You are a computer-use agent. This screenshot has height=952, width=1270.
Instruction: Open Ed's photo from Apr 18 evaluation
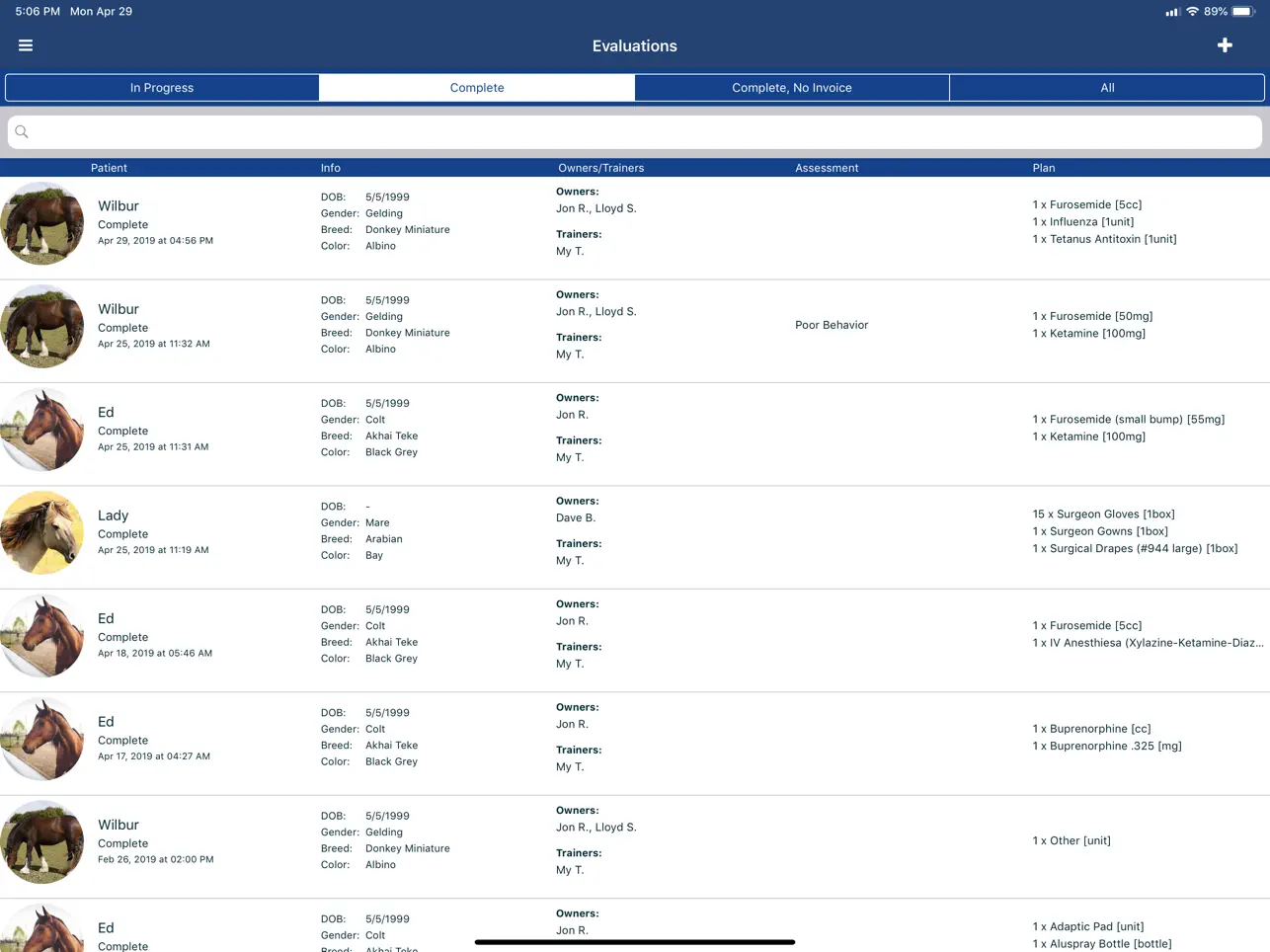[x=41, y=636]
